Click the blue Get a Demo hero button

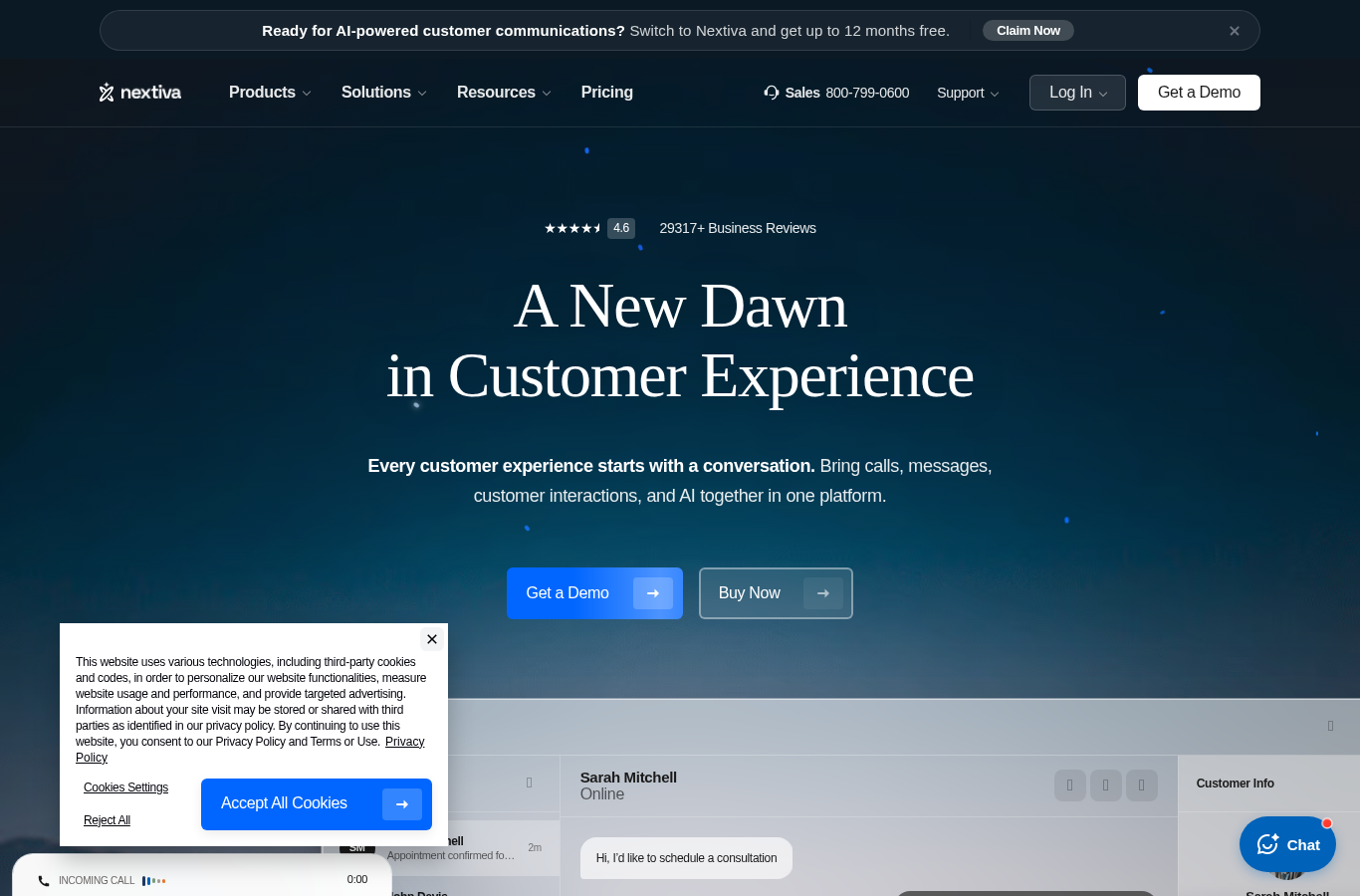[x=594, y=593]
